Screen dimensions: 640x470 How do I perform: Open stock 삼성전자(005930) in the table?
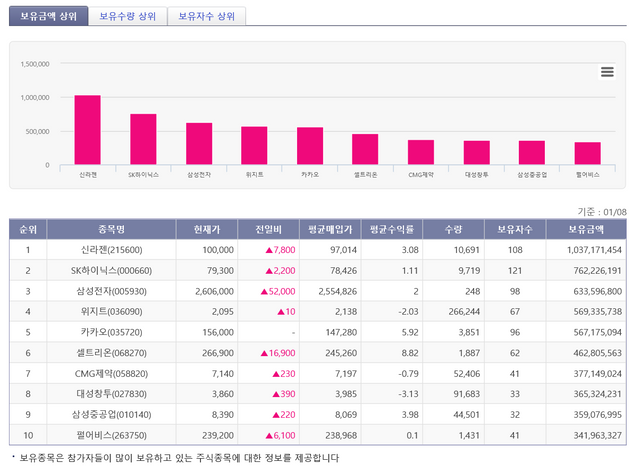click(x=111, y=291)
